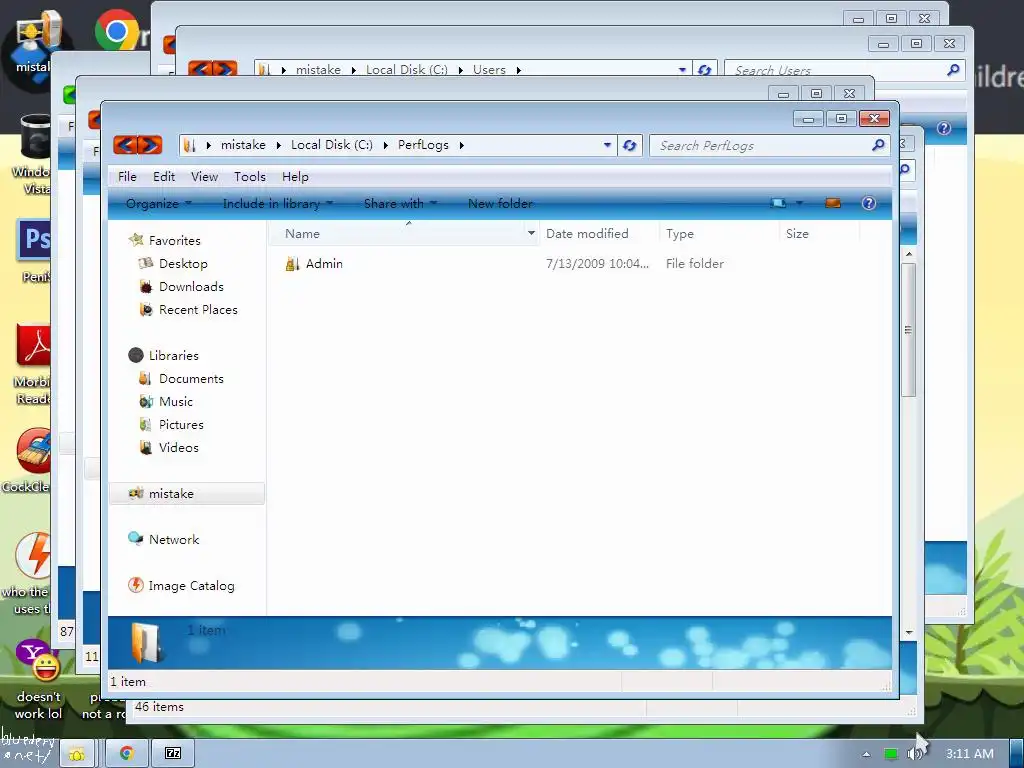Open the PerfLogs address history dropdown
The width and height of the screenshot is (1024, 768).
click(x=607, y=145)
